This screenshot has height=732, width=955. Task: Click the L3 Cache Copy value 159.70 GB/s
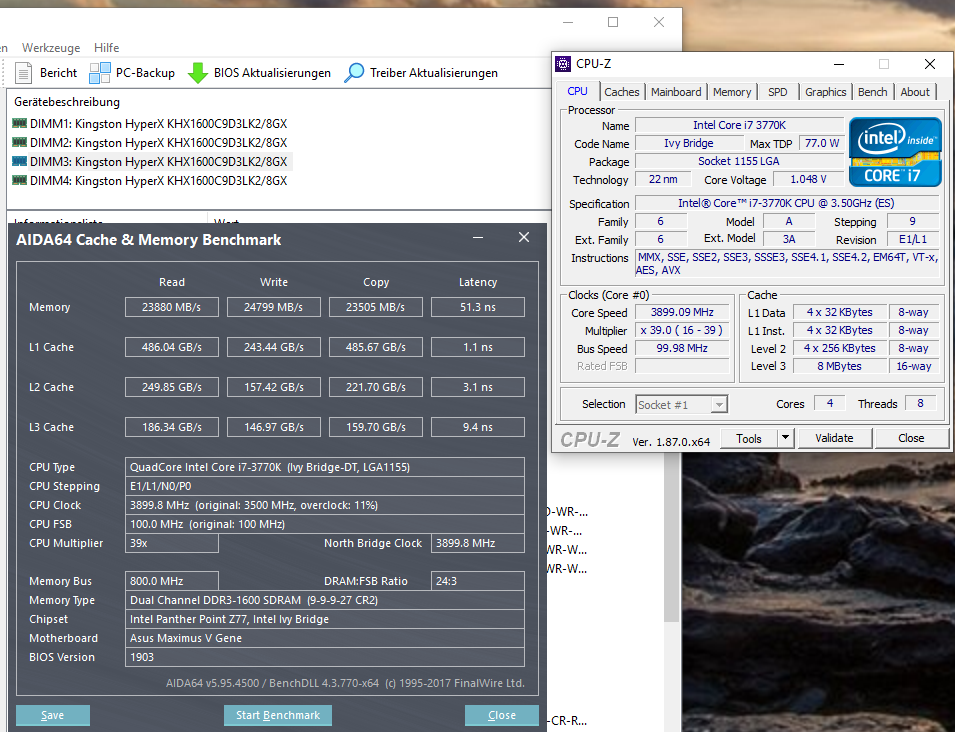coord(376,427)
